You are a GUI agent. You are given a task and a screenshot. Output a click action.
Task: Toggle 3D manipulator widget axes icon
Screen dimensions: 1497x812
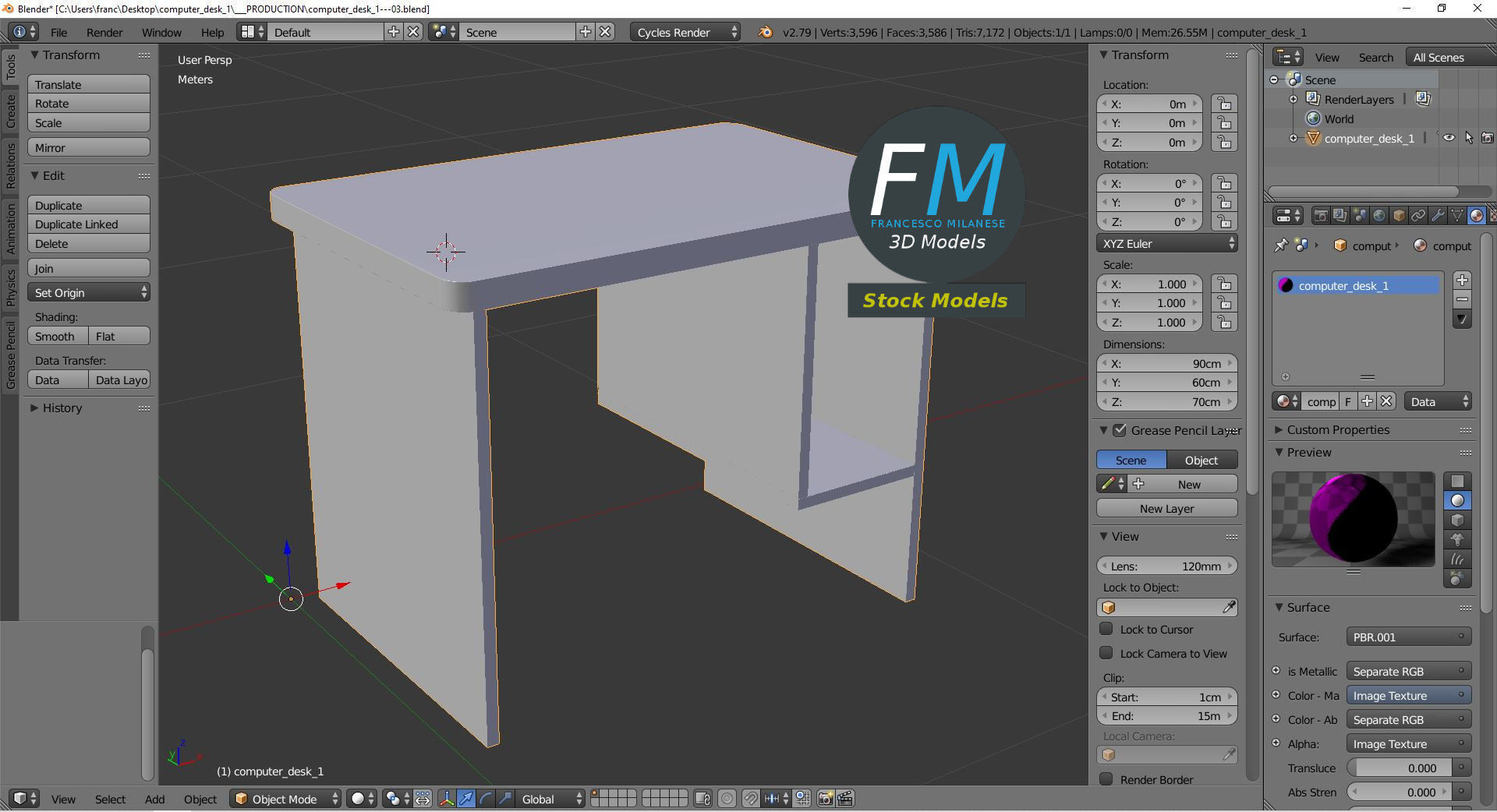point(447,799)
